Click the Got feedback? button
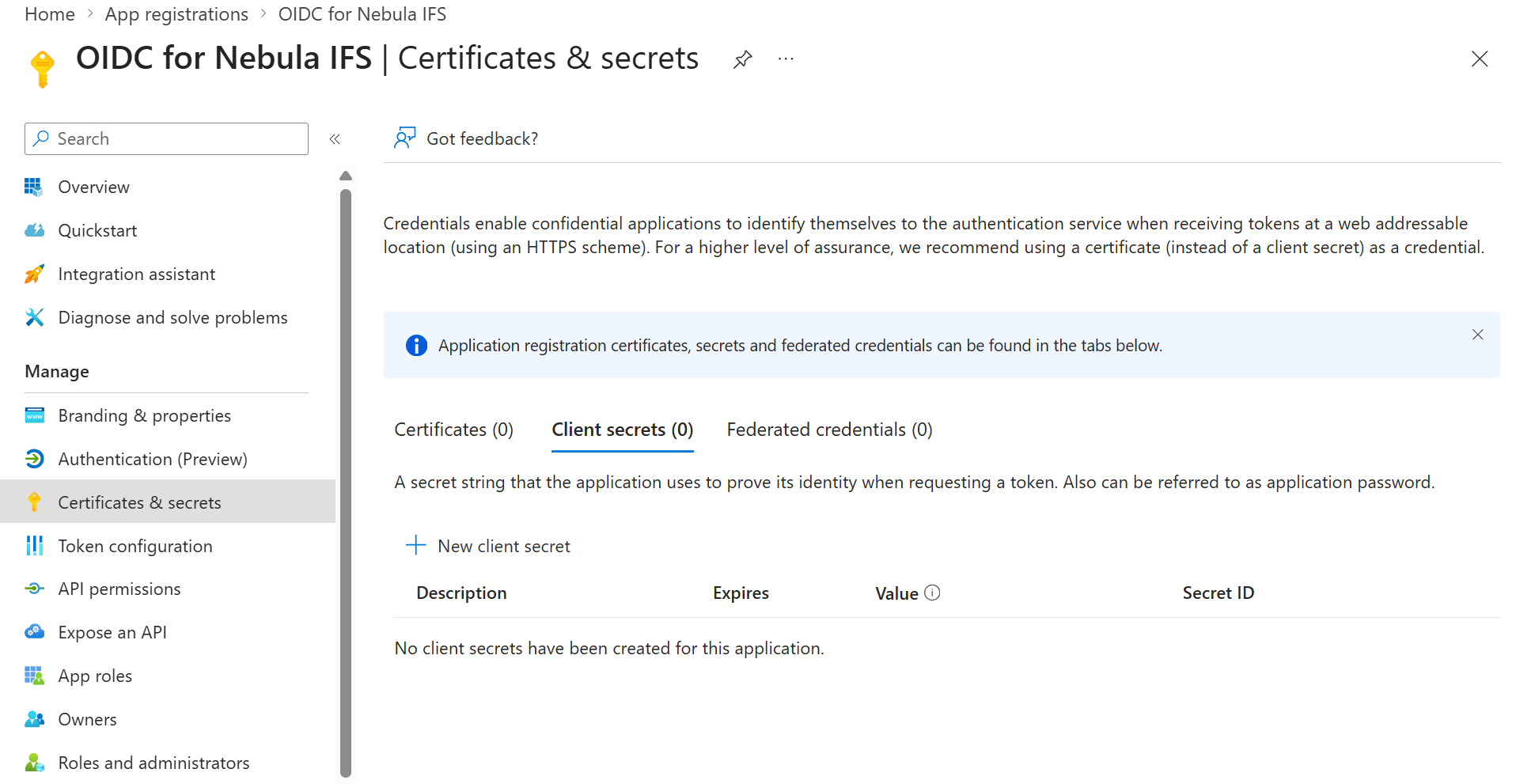The image size is (1516, 784). coord(466,139)
